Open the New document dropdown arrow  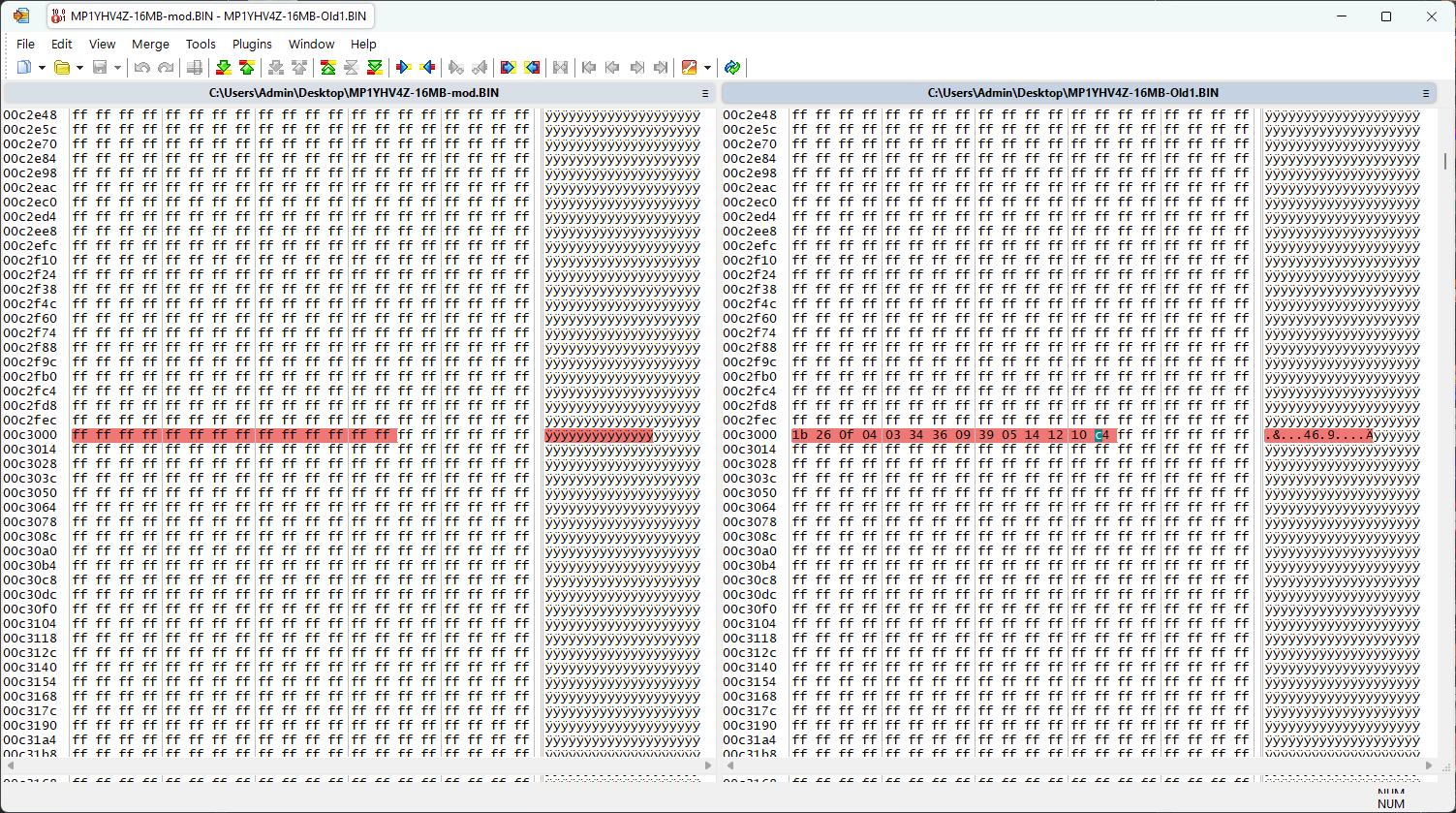[42, 68]
